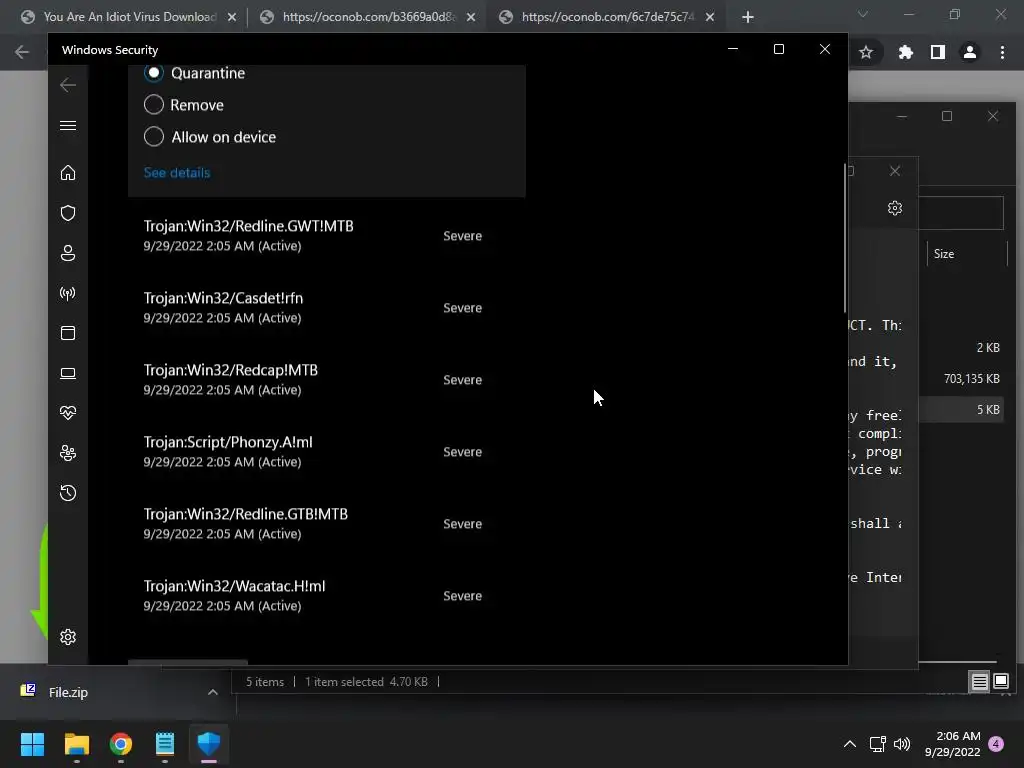Select the 5 KB file row
The height and width of the screenshot is (768, 1024).
960,409
